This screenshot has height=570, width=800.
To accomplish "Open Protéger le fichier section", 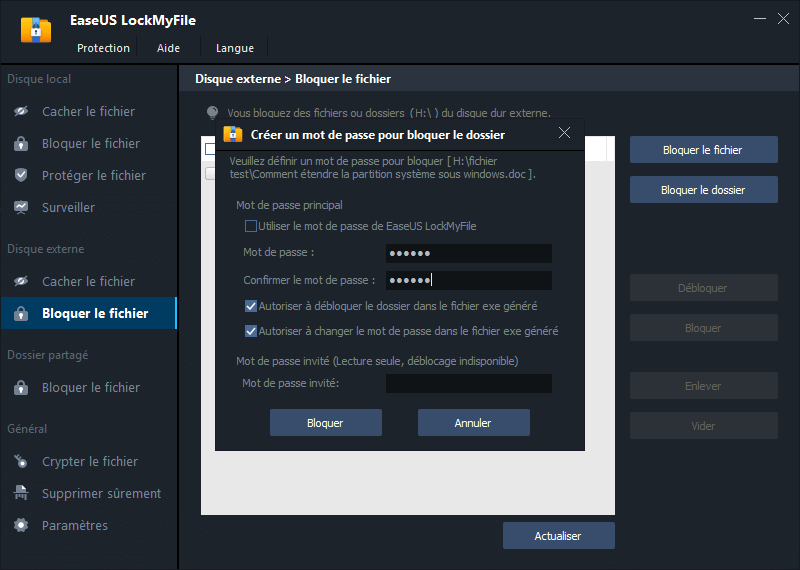I will click(89, 176).
